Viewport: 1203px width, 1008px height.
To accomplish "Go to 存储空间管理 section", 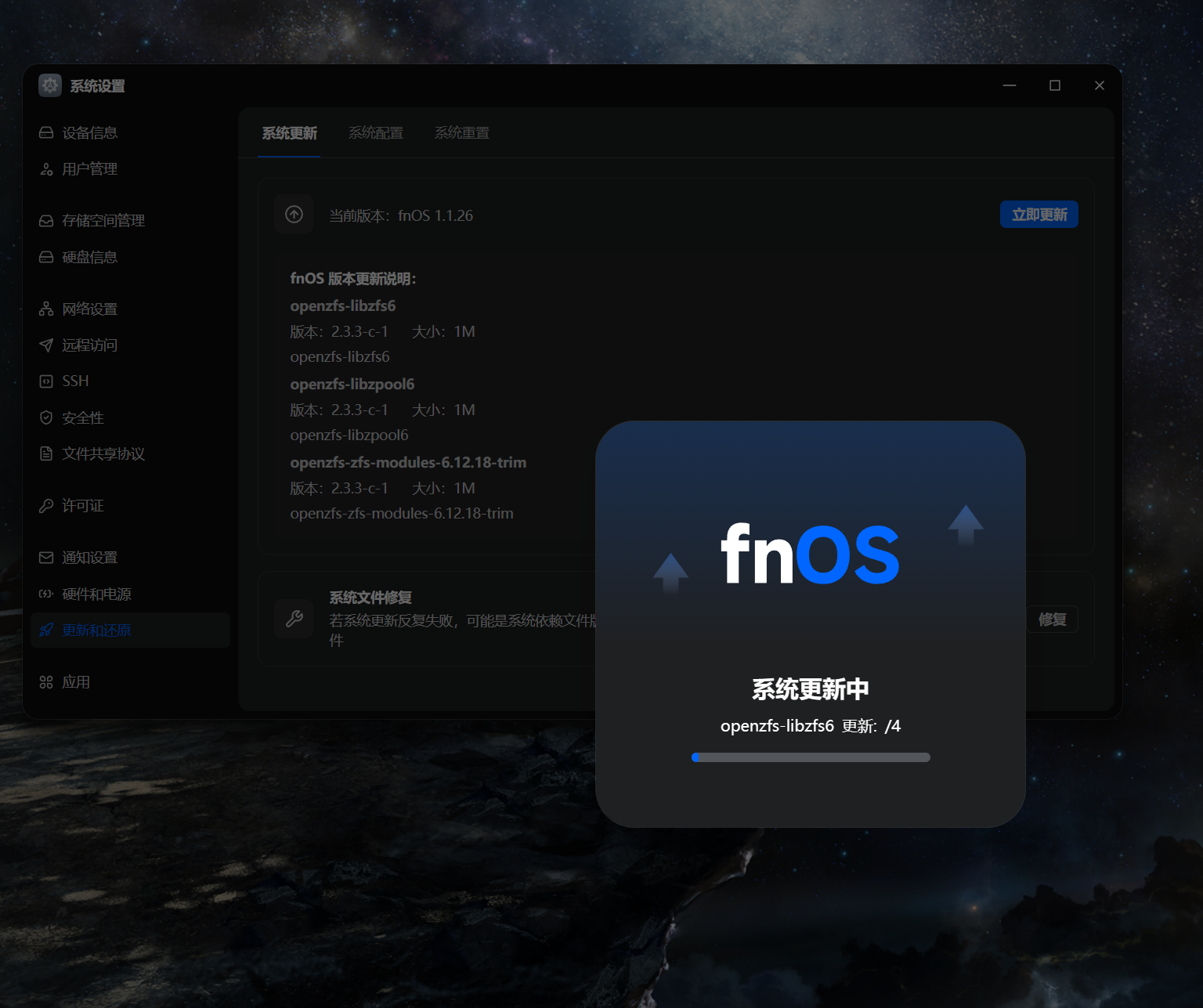I will point(130,221).
